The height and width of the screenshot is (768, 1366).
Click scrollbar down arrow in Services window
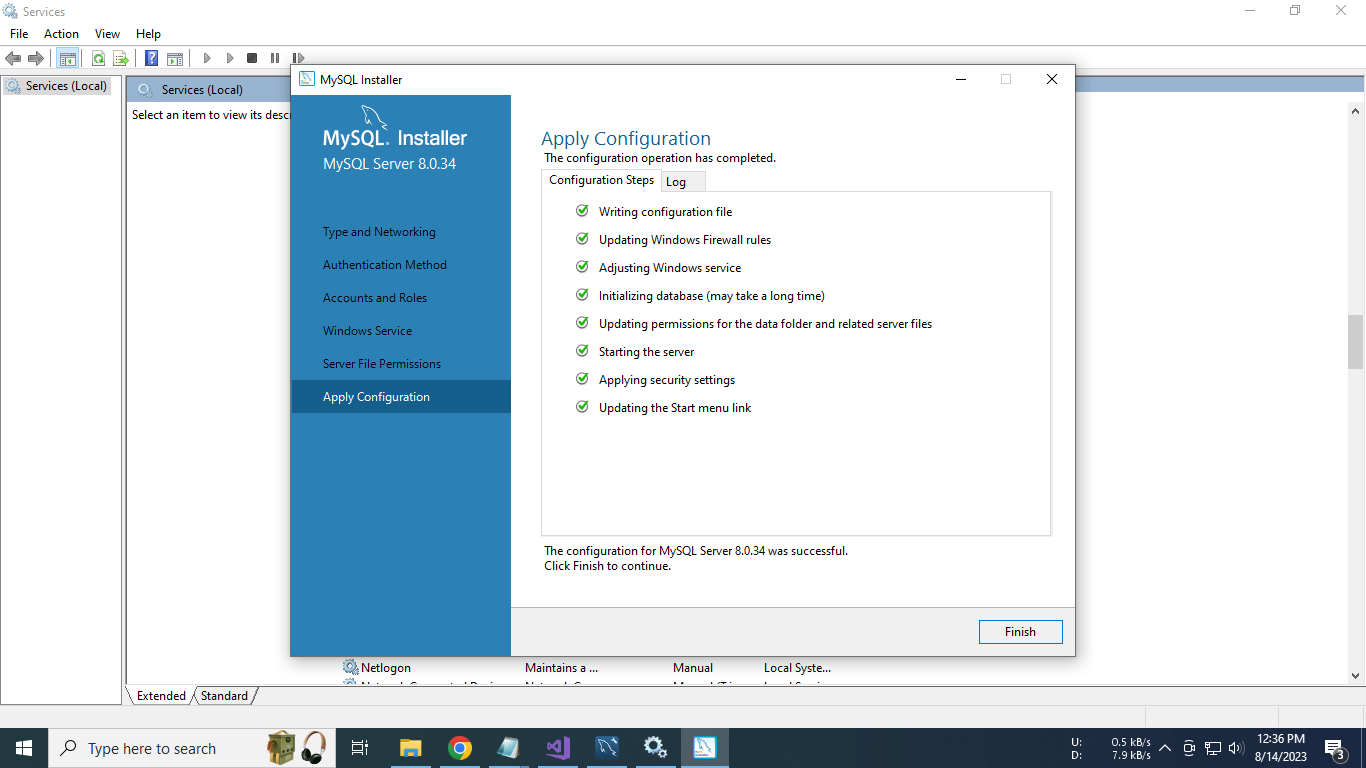click(x=1356, y=676)
